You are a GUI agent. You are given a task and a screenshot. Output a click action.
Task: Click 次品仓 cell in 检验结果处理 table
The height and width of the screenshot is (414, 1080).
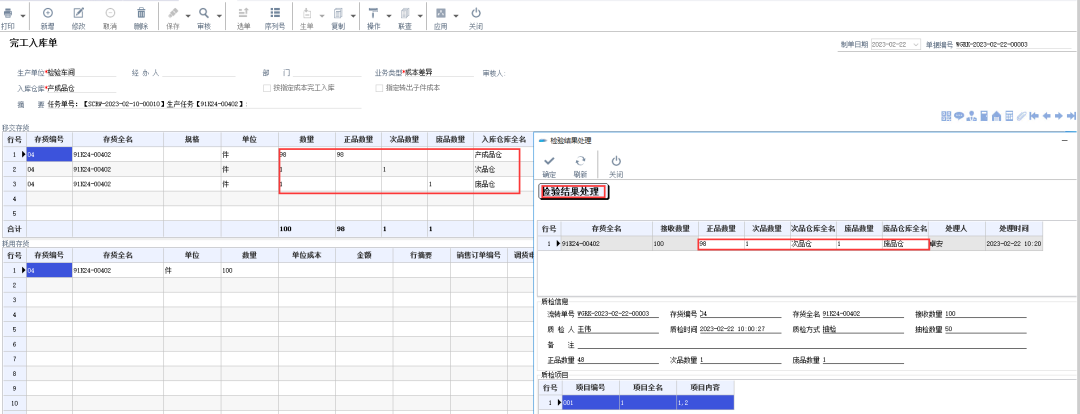813,244
